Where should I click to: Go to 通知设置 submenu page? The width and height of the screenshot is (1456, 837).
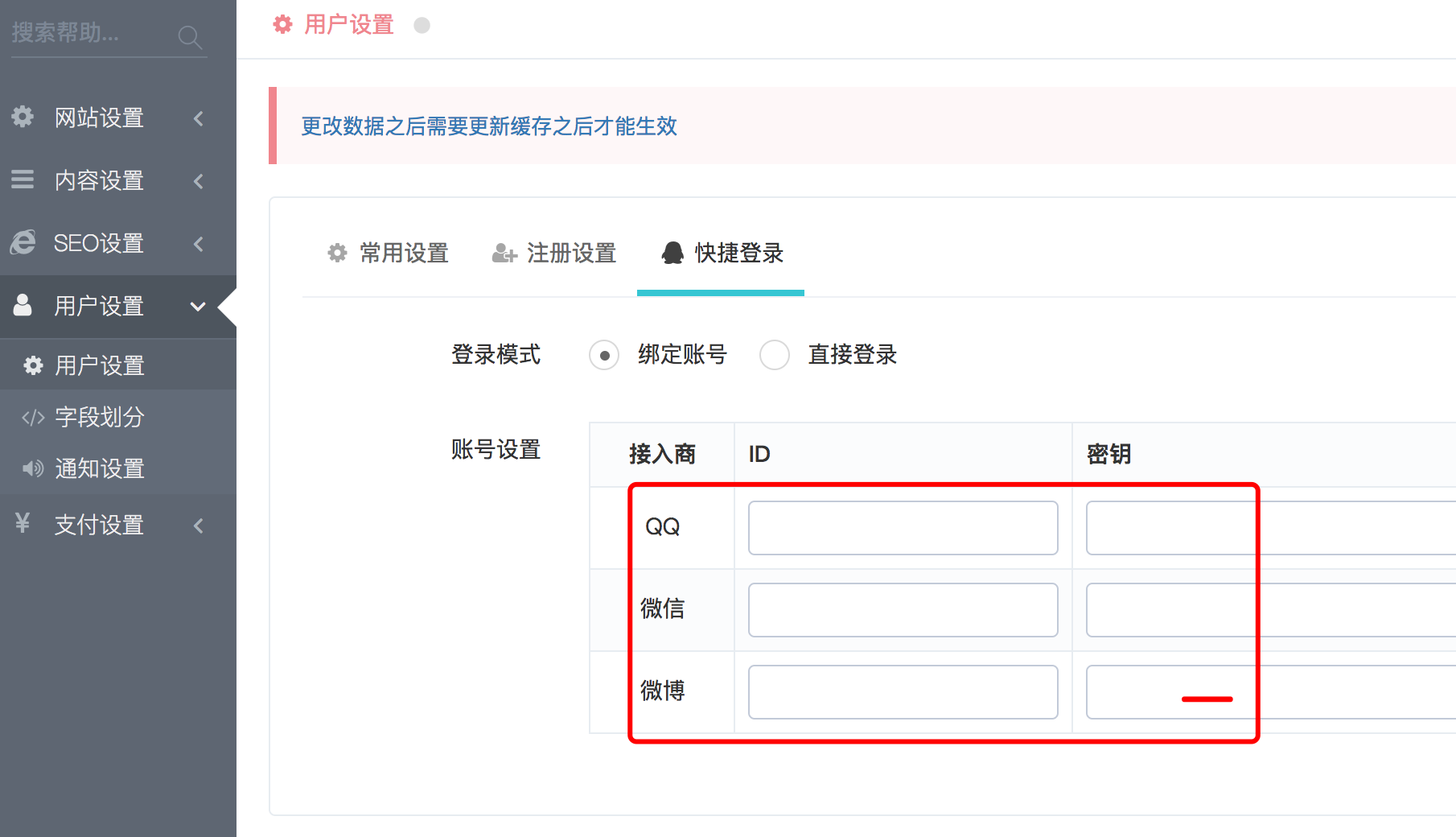118,468
